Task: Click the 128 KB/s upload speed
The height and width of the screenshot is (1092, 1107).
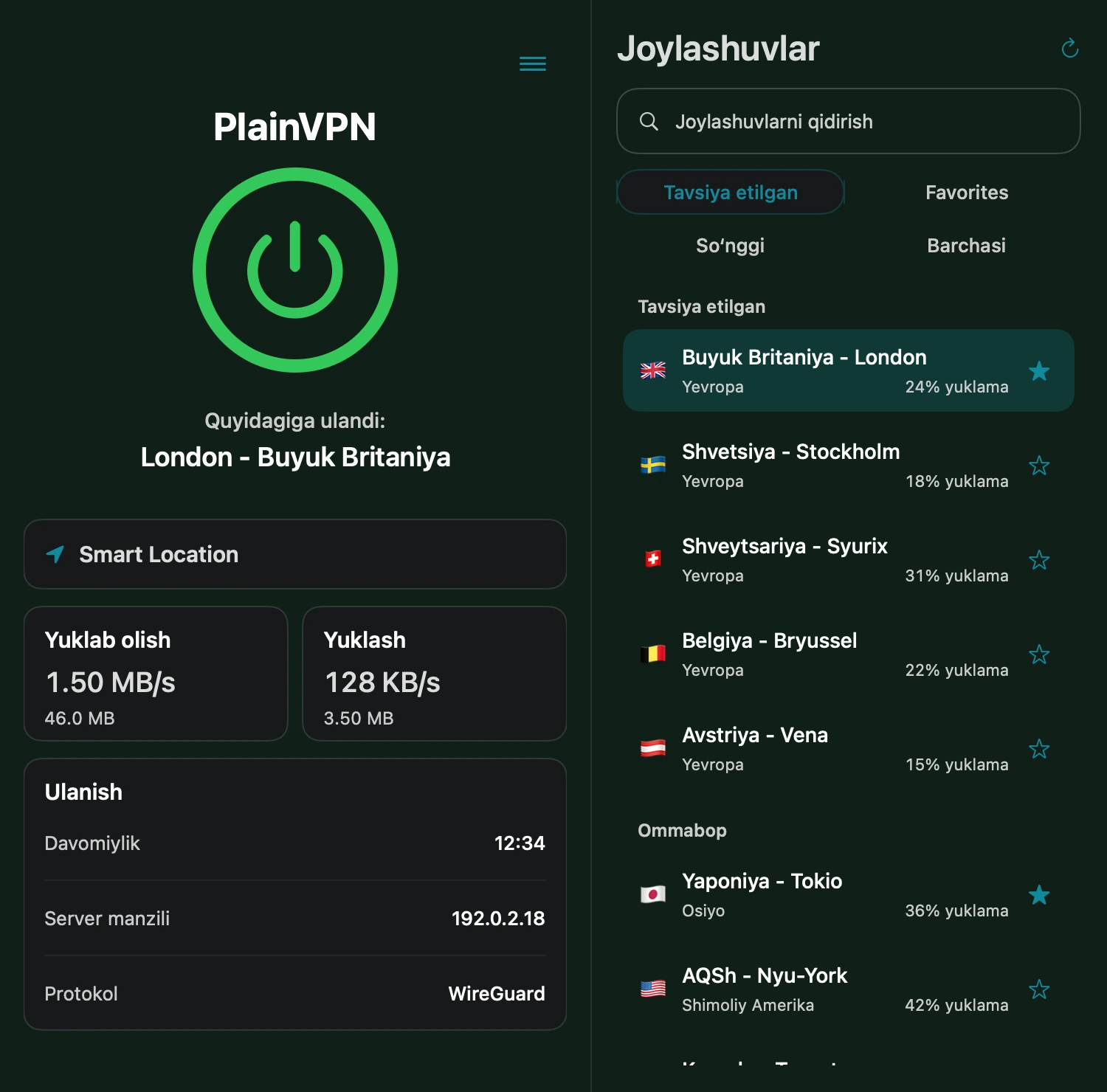Action: 382,682
